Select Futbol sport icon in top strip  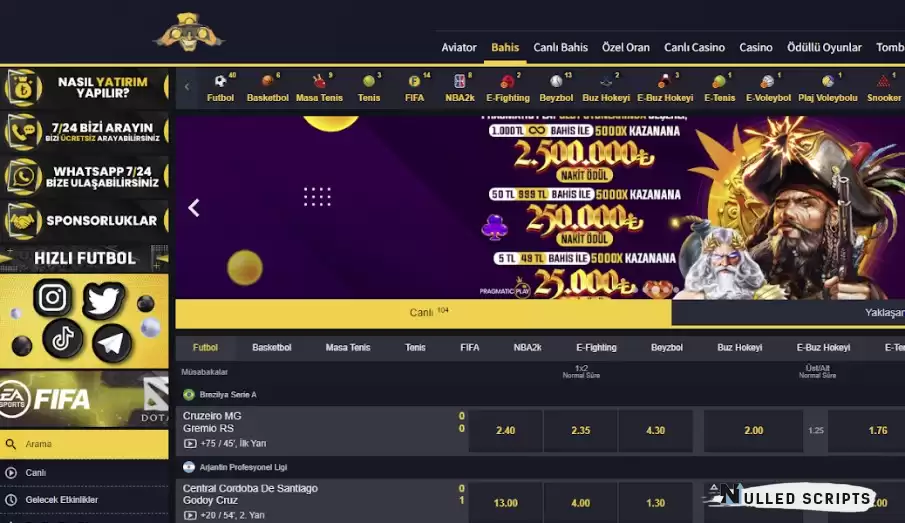(220, 88)
